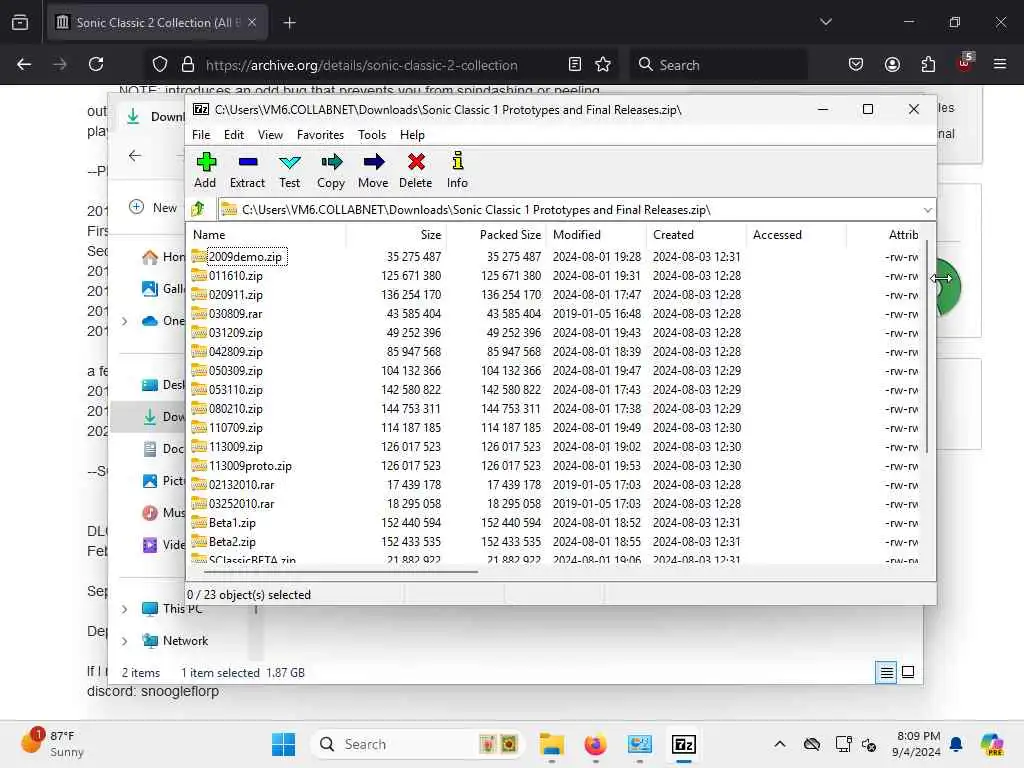This screenshot has height=768, width=1024.
Task: Expand Network in File Explorer tree
Action: point(125,641)
